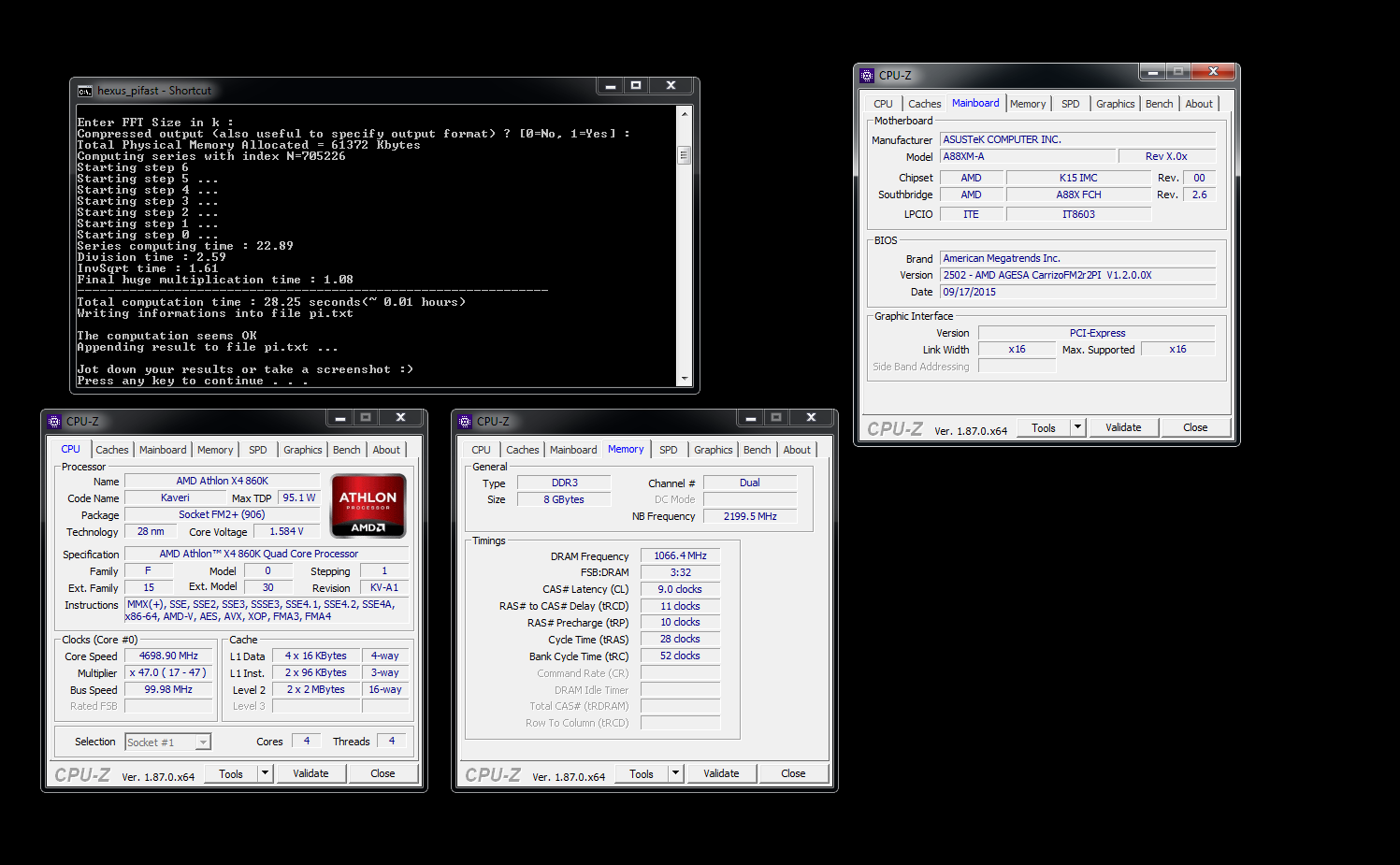Click the memory Size 8 GBytes field

[x=564, y=500]
